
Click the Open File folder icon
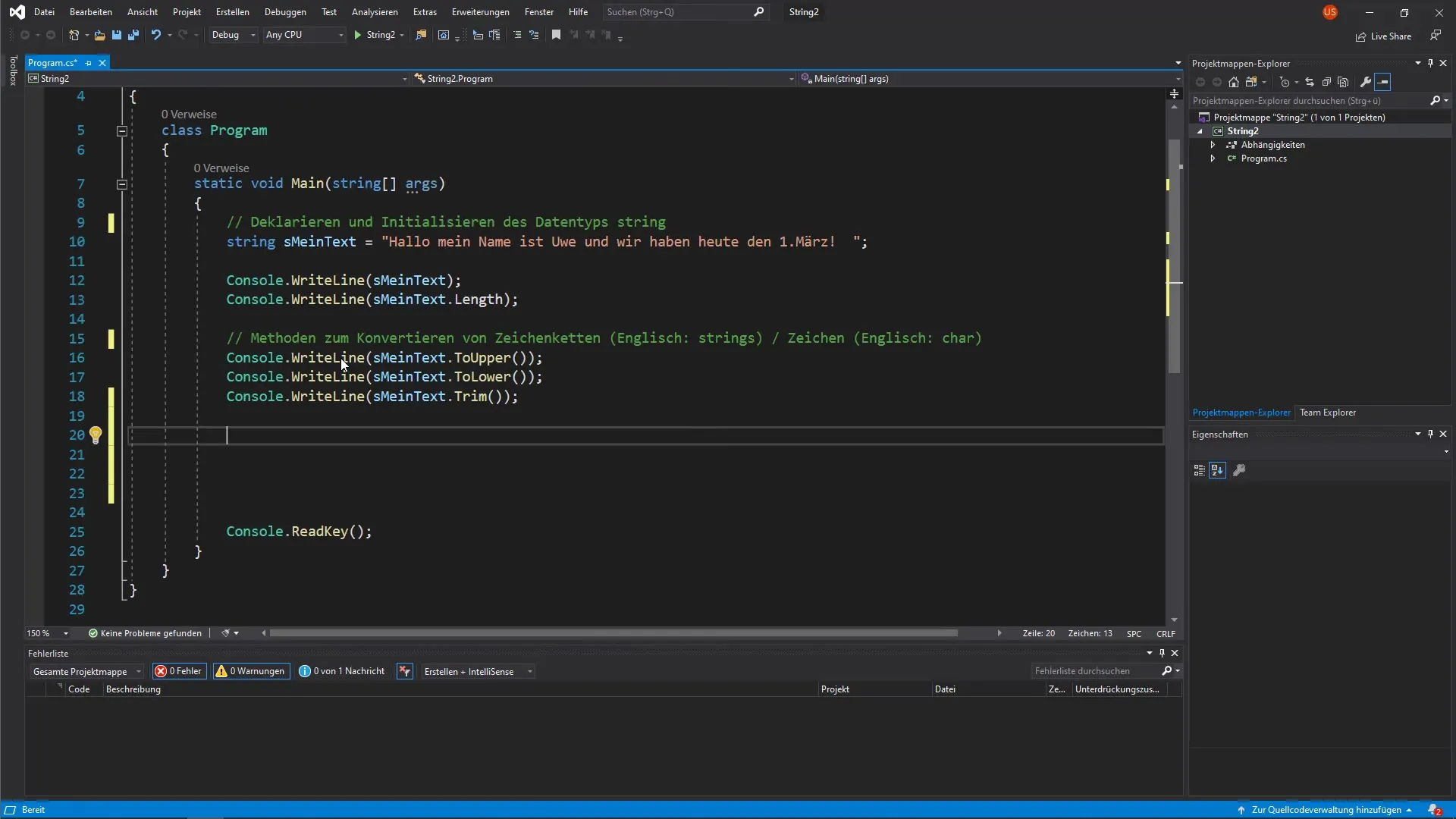pyautogui.click(x=99, y=35)
